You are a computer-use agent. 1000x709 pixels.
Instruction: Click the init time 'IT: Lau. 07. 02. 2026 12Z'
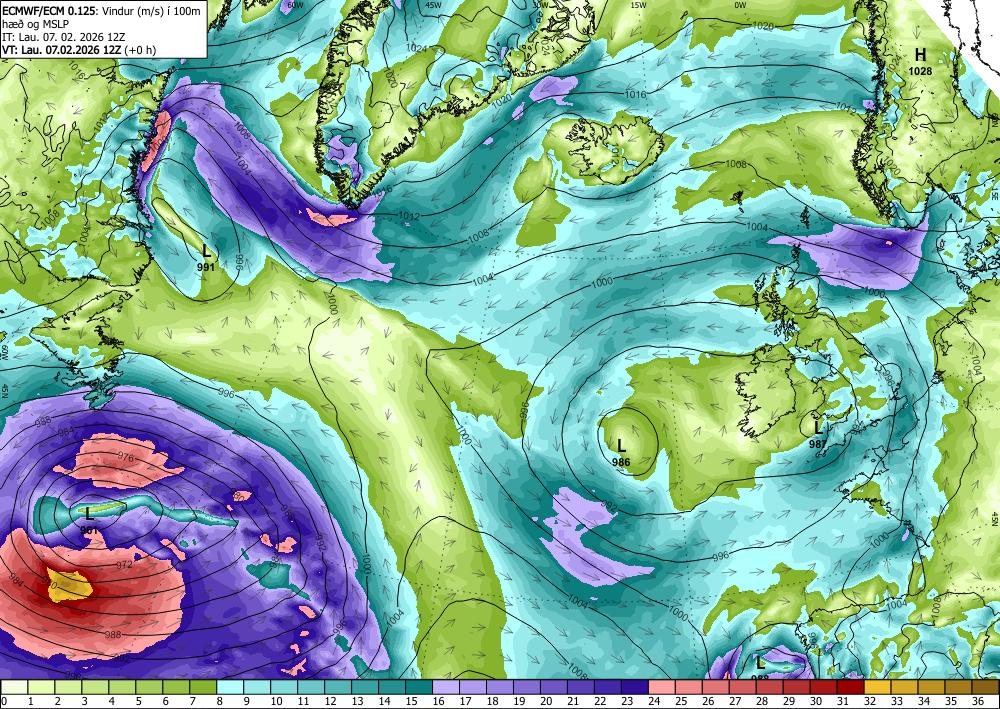click(x=65, y=37)
